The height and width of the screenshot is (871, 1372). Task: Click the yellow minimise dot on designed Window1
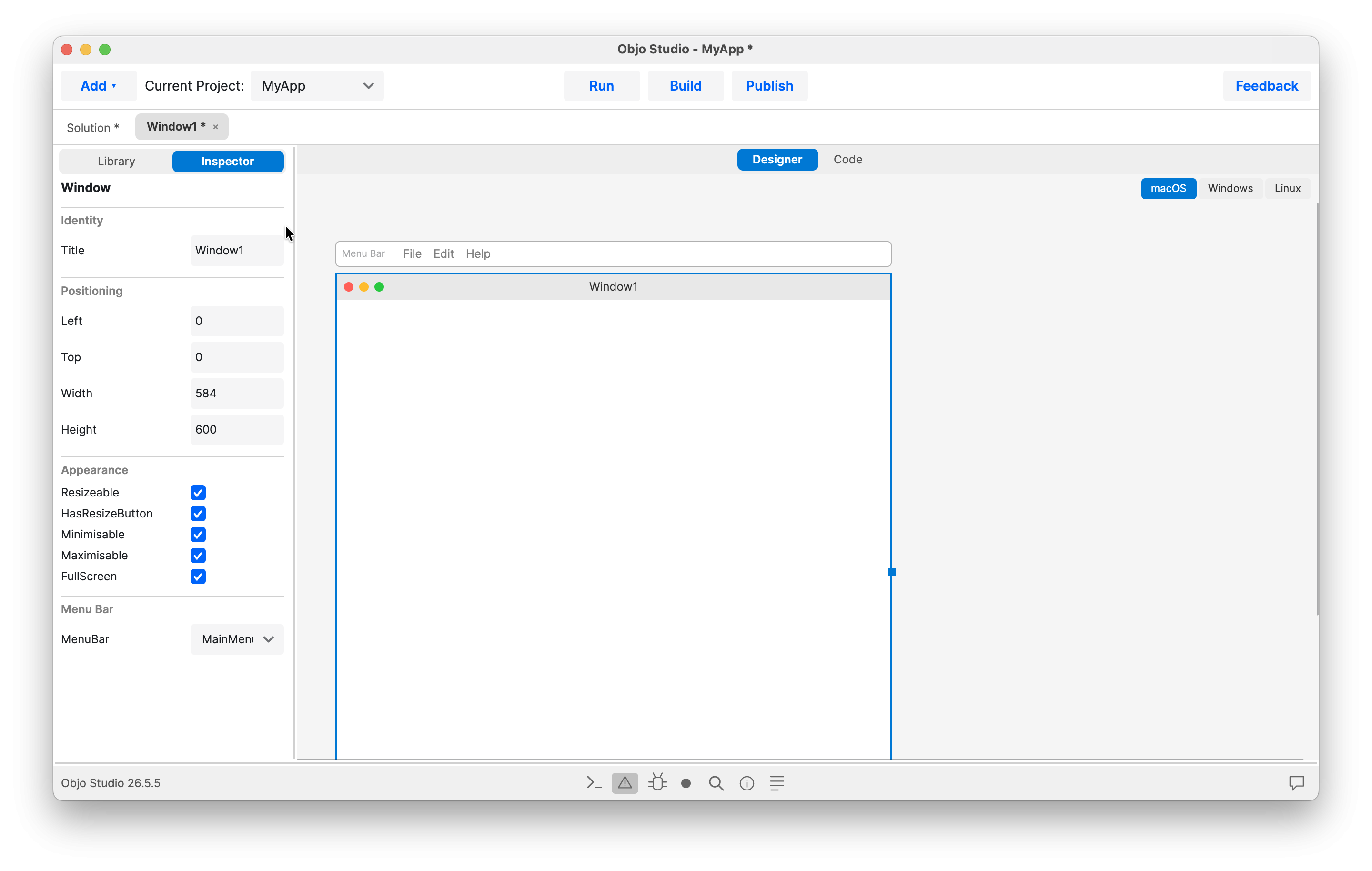(364, 287)
